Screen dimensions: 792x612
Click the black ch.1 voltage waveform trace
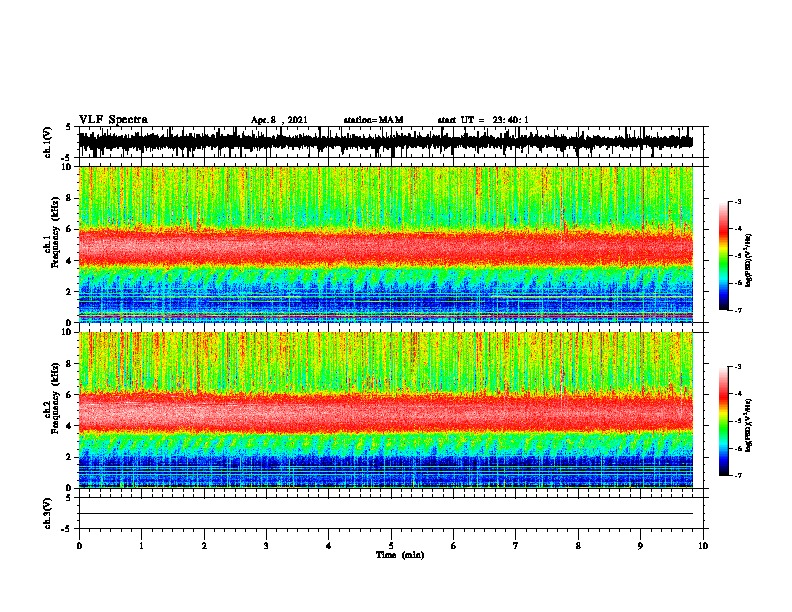[386, 142]
